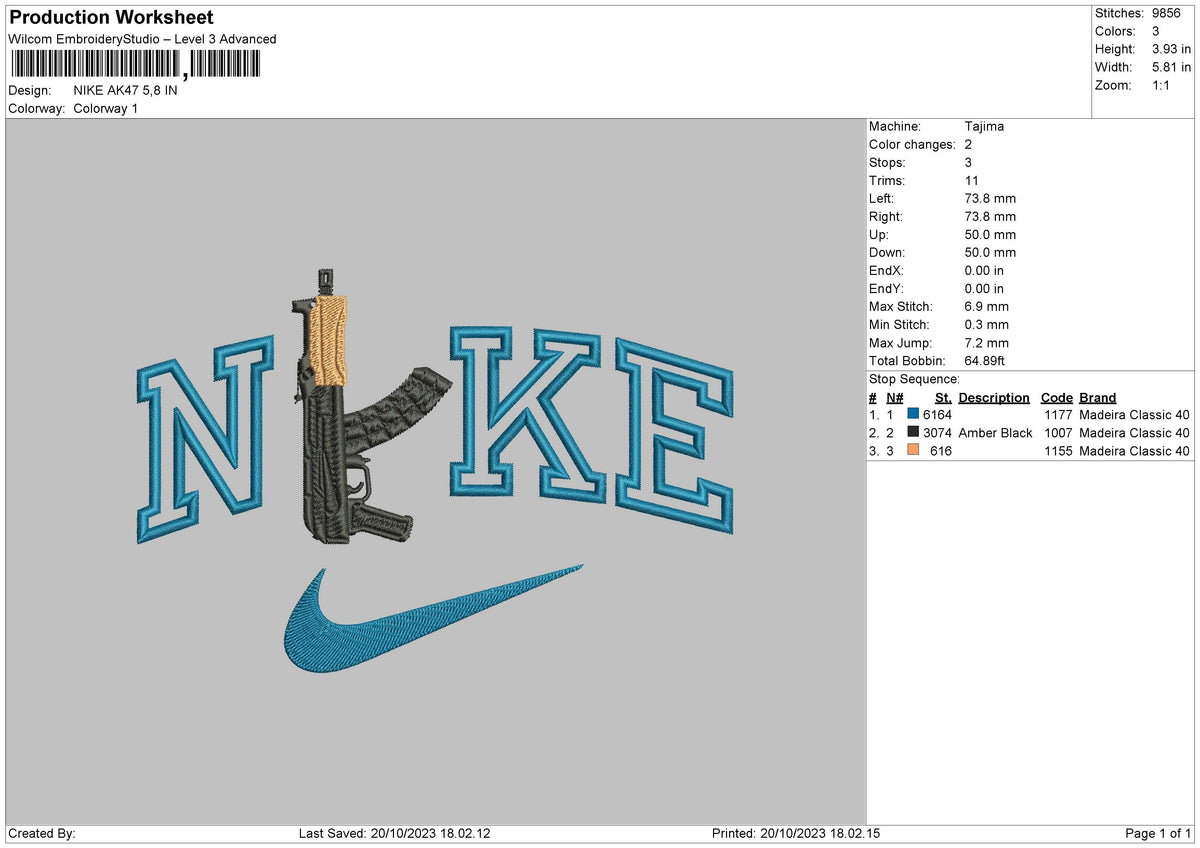This screenshot has height=848, width=1200.
Task: Click the Production Worksheet title
Action: [111, 18]
